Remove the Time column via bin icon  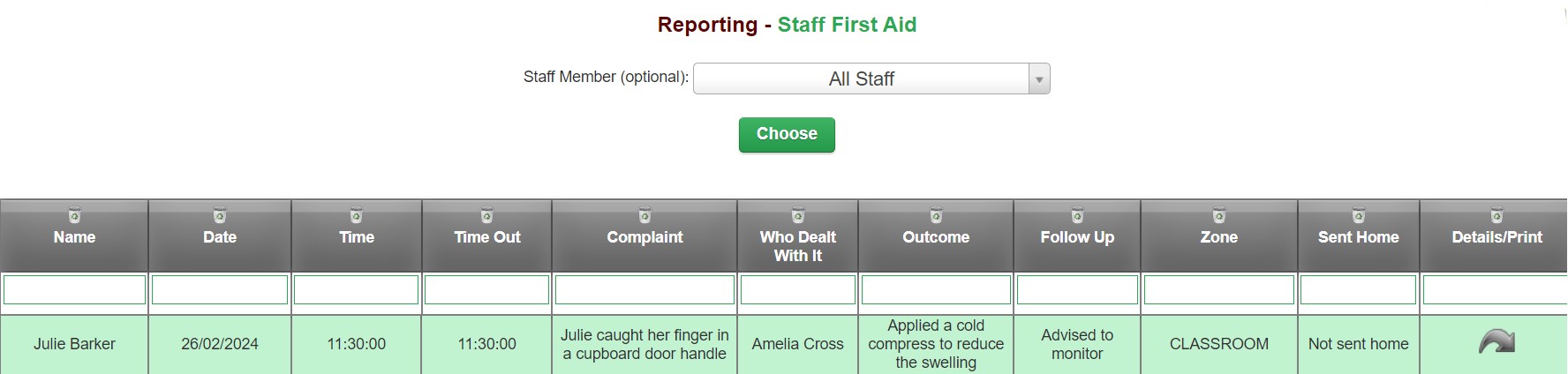(x=357, y=216)
